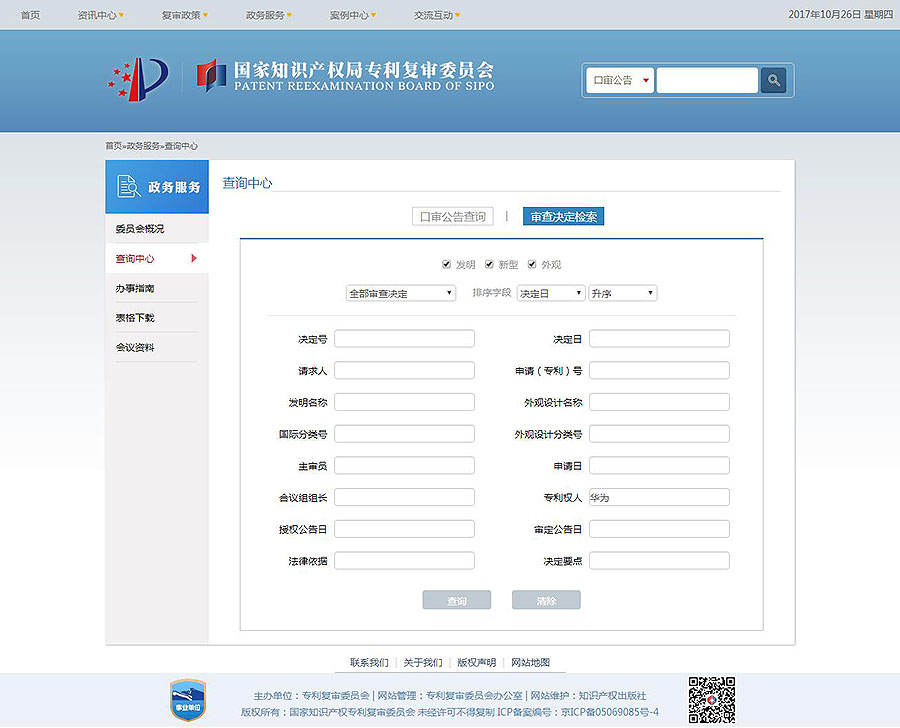Click the QR code in footer
Viewport: 900px width, 728px height.
click(712, 699)
